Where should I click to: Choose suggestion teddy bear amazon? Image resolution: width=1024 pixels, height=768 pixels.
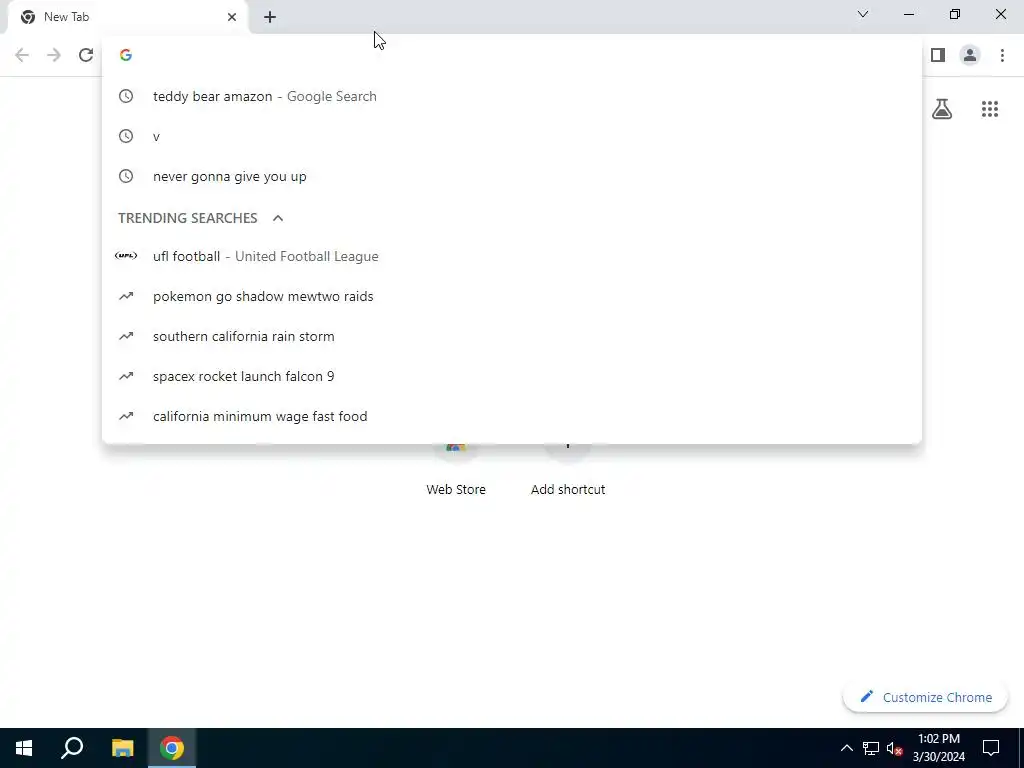pos(512,96)
